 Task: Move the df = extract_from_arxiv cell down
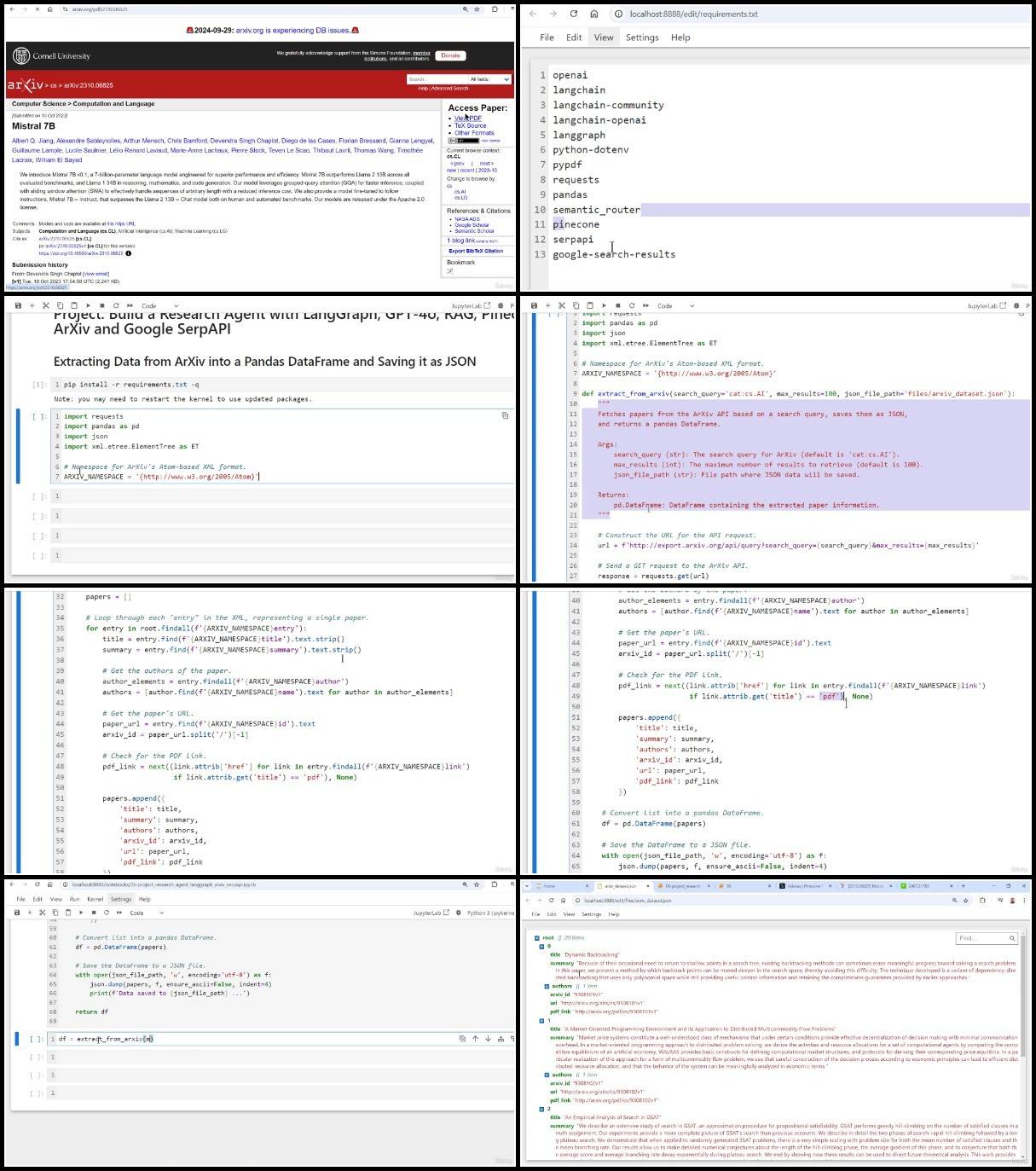pyautogui.click(x=488, y=1039)
